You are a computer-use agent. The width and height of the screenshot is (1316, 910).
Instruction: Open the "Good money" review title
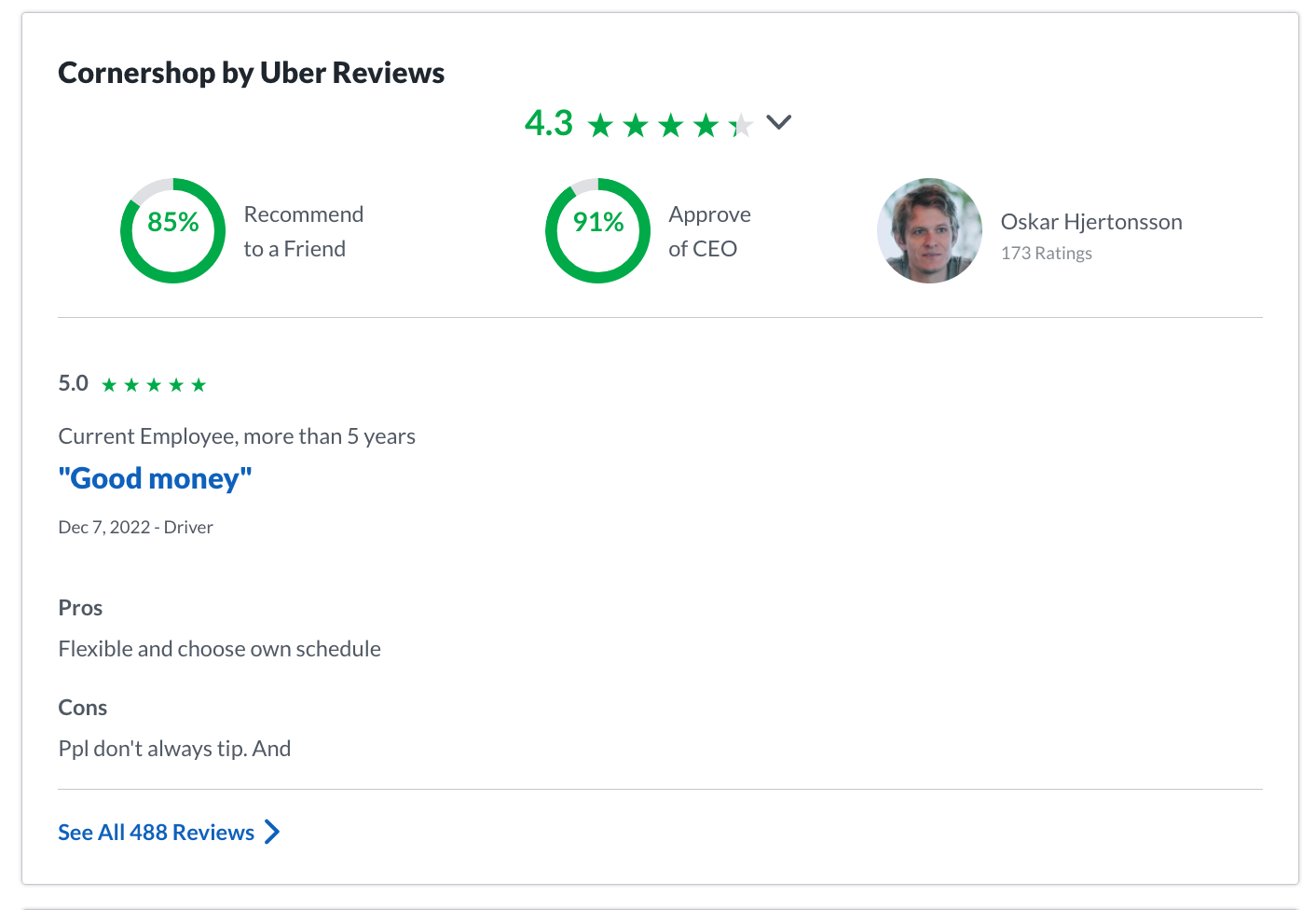[x=155, y=478]
